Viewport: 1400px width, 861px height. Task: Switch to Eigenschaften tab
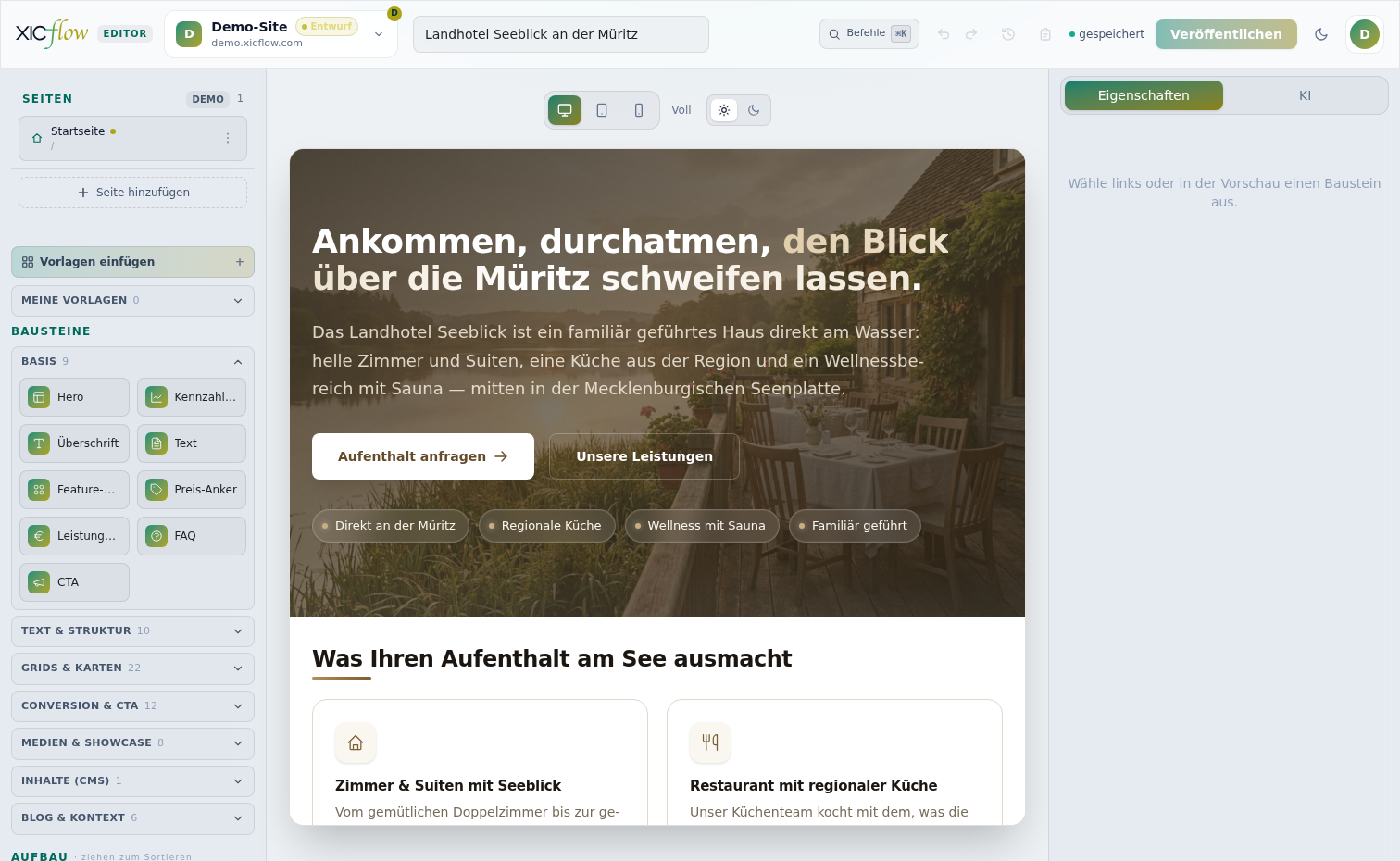click(1144, 95)
